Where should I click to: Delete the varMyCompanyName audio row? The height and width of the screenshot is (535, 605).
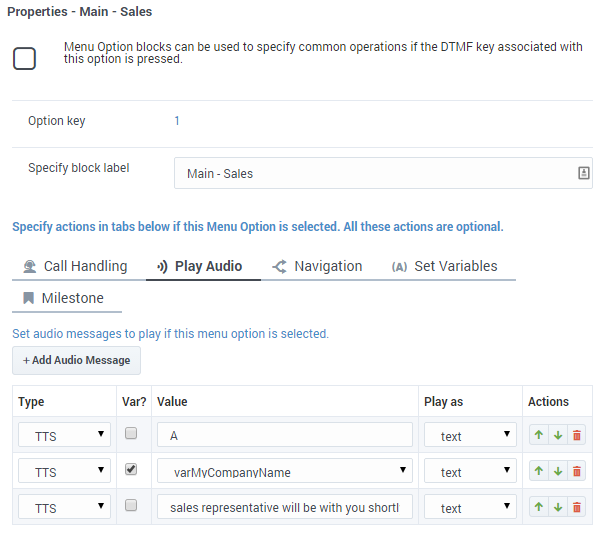(577, 471)
